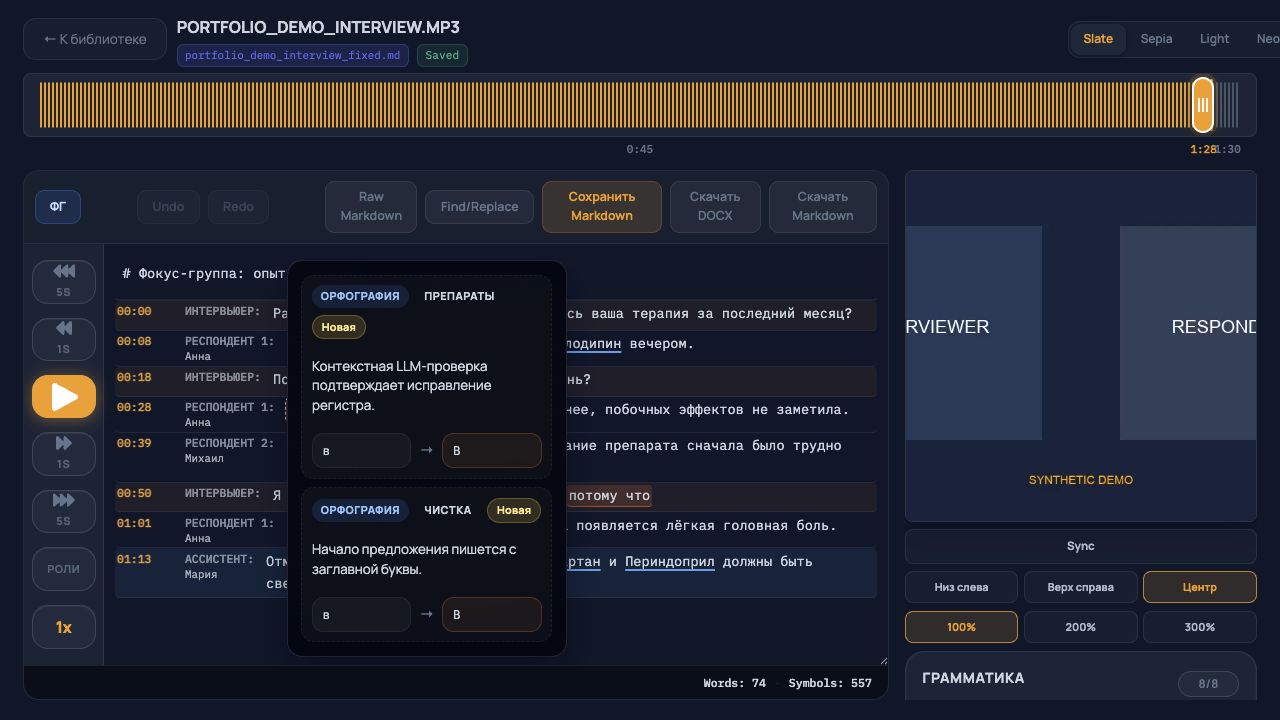Click the Redo button
Screen dimensions: 1280x720
point(238,207)
